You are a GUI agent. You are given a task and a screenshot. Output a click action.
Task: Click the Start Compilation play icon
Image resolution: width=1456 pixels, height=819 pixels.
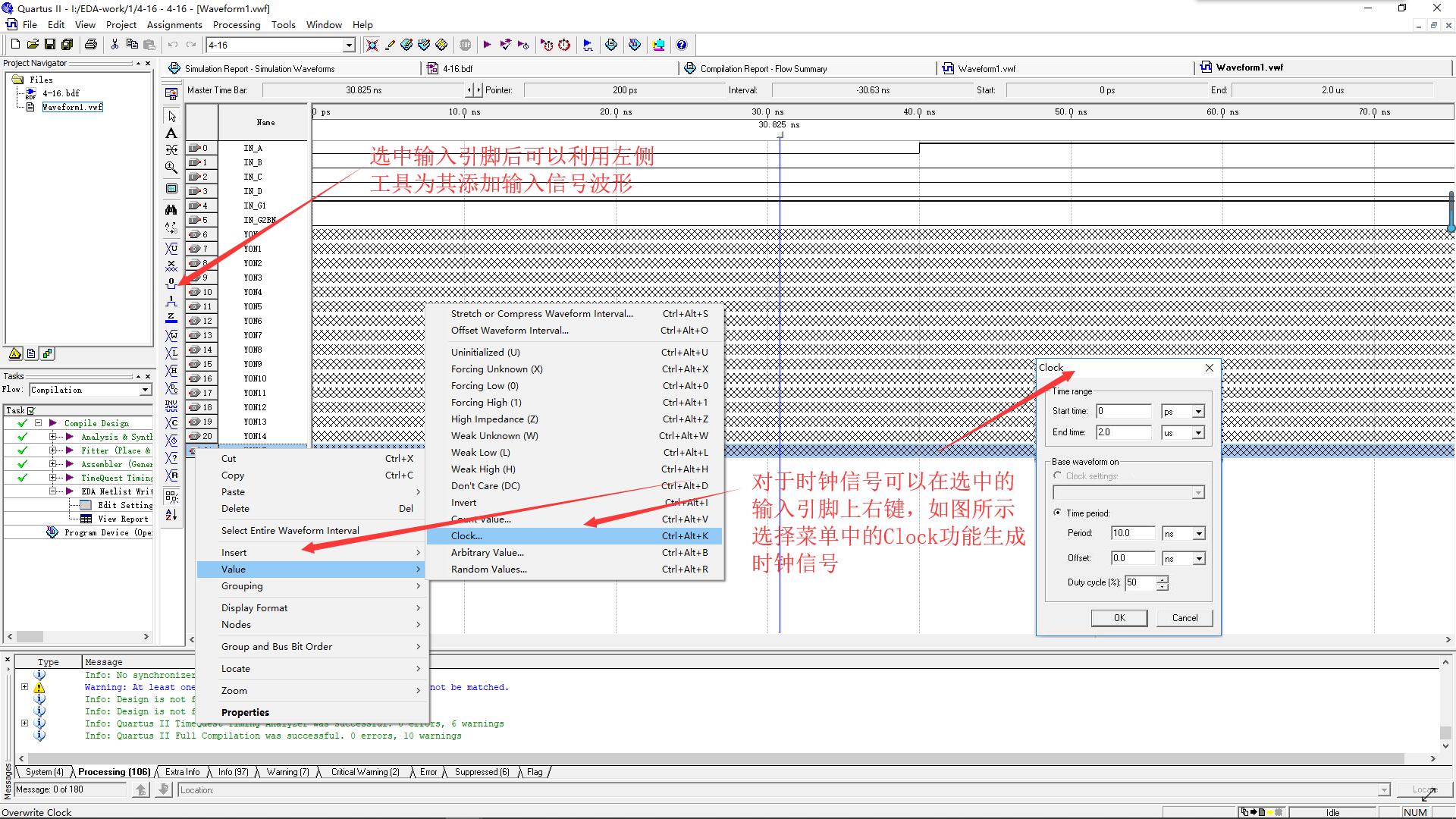tap(487, 45)
